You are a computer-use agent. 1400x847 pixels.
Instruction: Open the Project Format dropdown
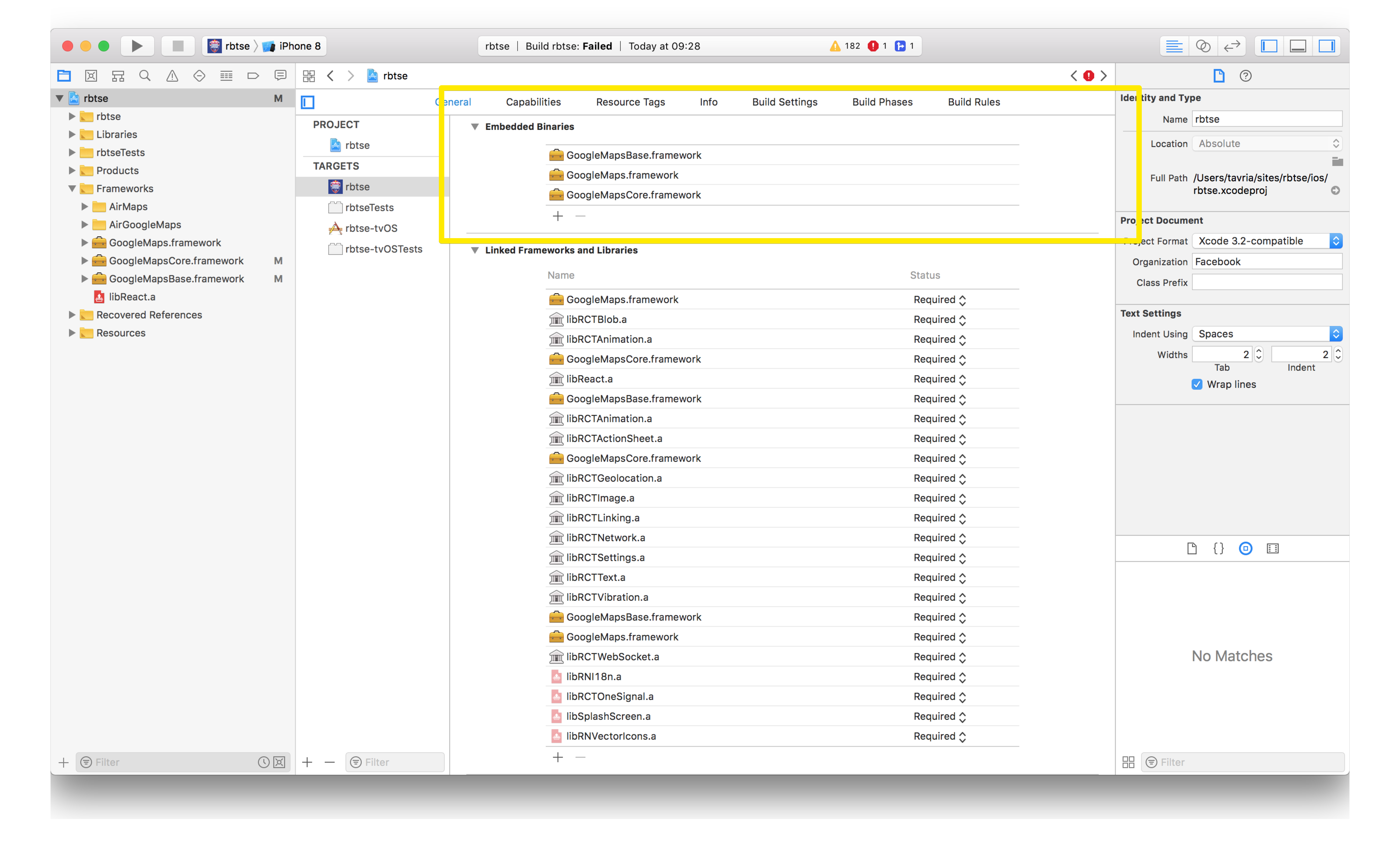pyautogui.click(x=1266, y=241)
